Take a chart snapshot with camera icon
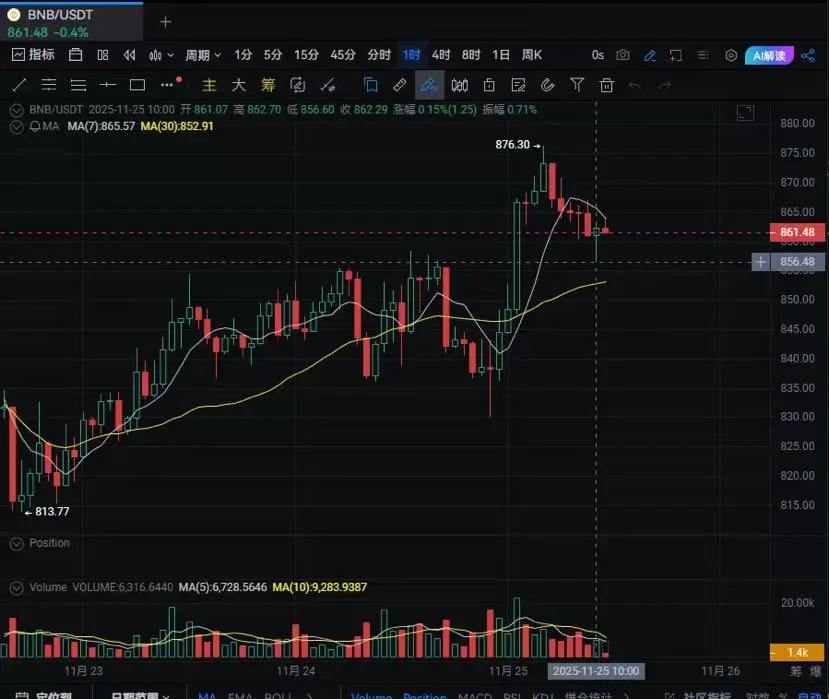The height and width of the screenshot is (699, 829). point(623,55)
